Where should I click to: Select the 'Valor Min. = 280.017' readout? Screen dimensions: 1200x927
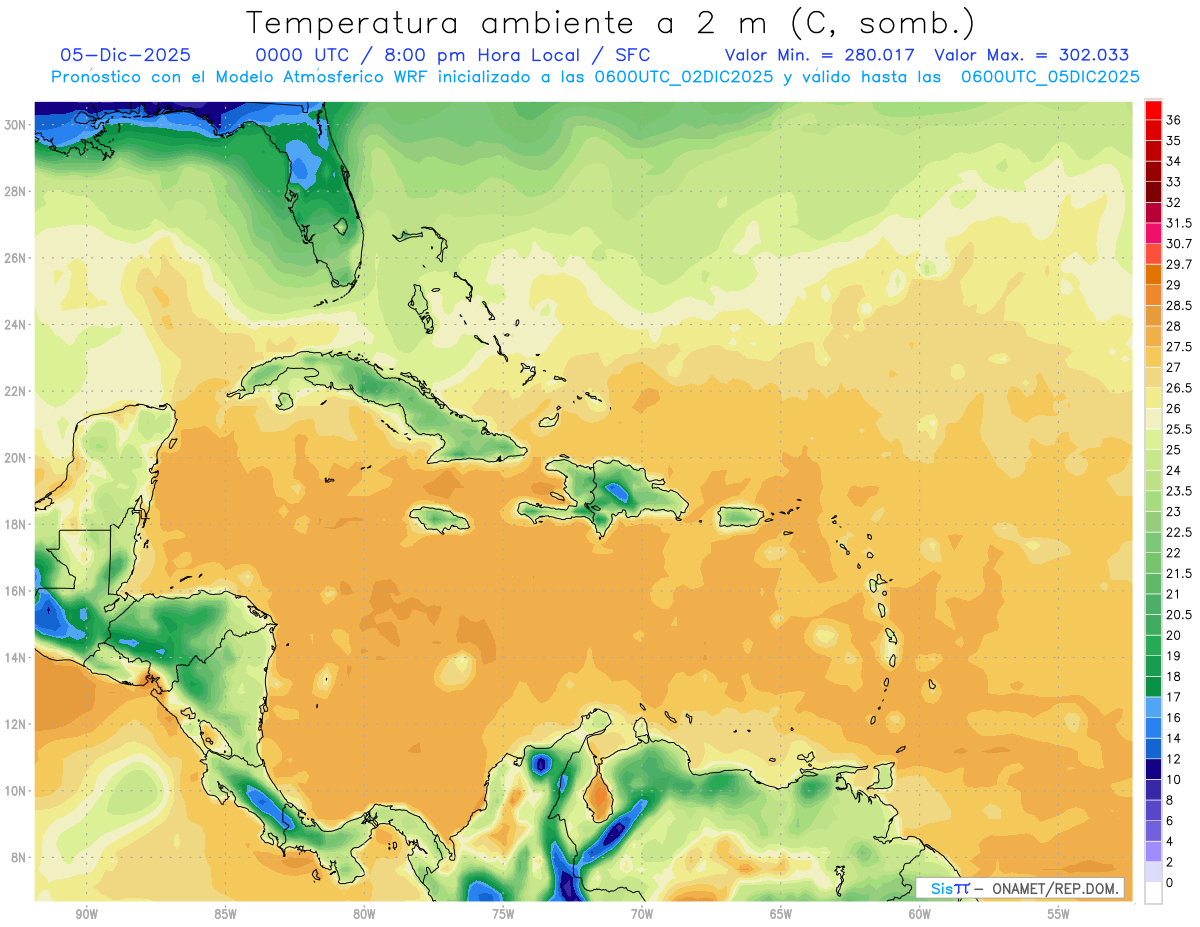tap(820, 55)
